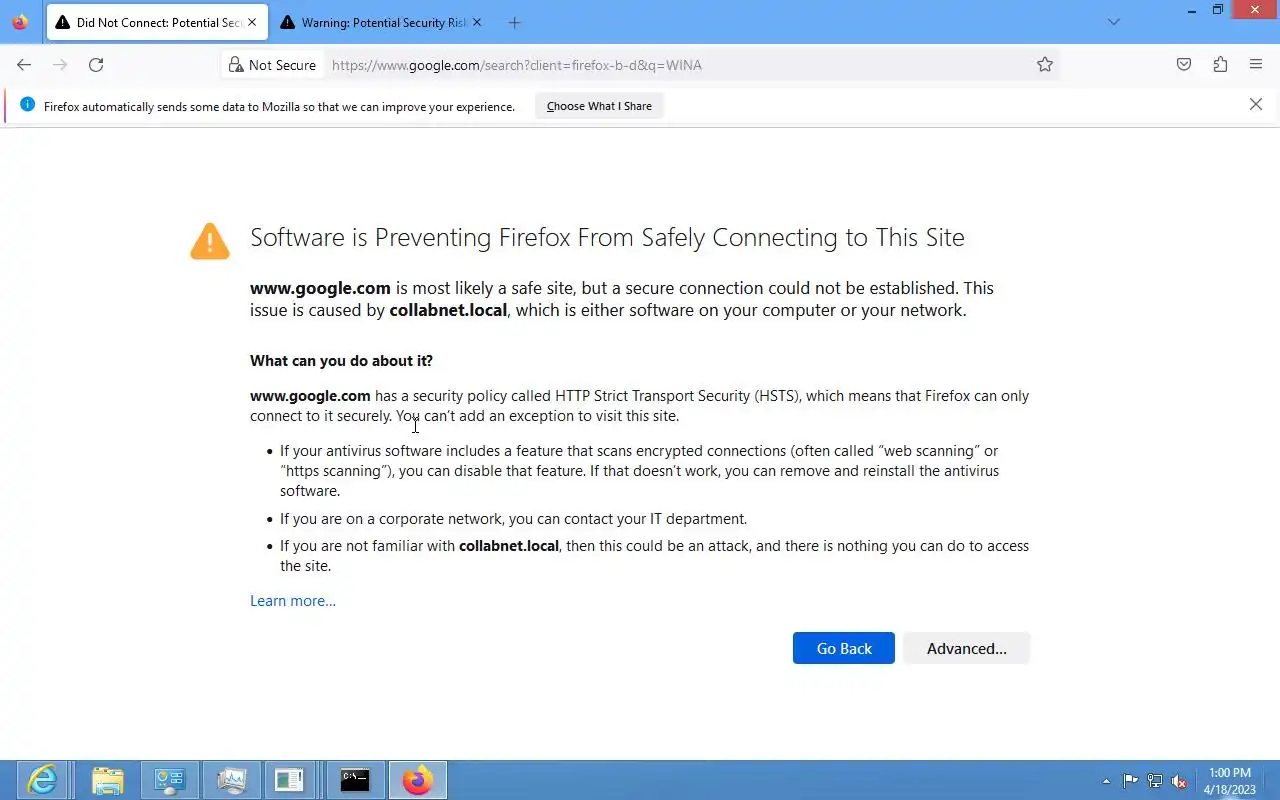Open the fourth taskbar pinned app icon
The image size is (1280, 800).
[231, 780]
